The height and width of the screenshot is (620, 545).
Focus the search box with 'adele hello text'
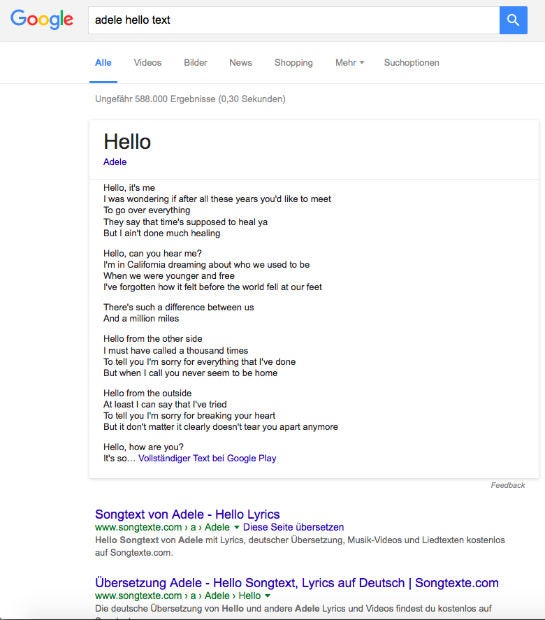tap(294, 20)
